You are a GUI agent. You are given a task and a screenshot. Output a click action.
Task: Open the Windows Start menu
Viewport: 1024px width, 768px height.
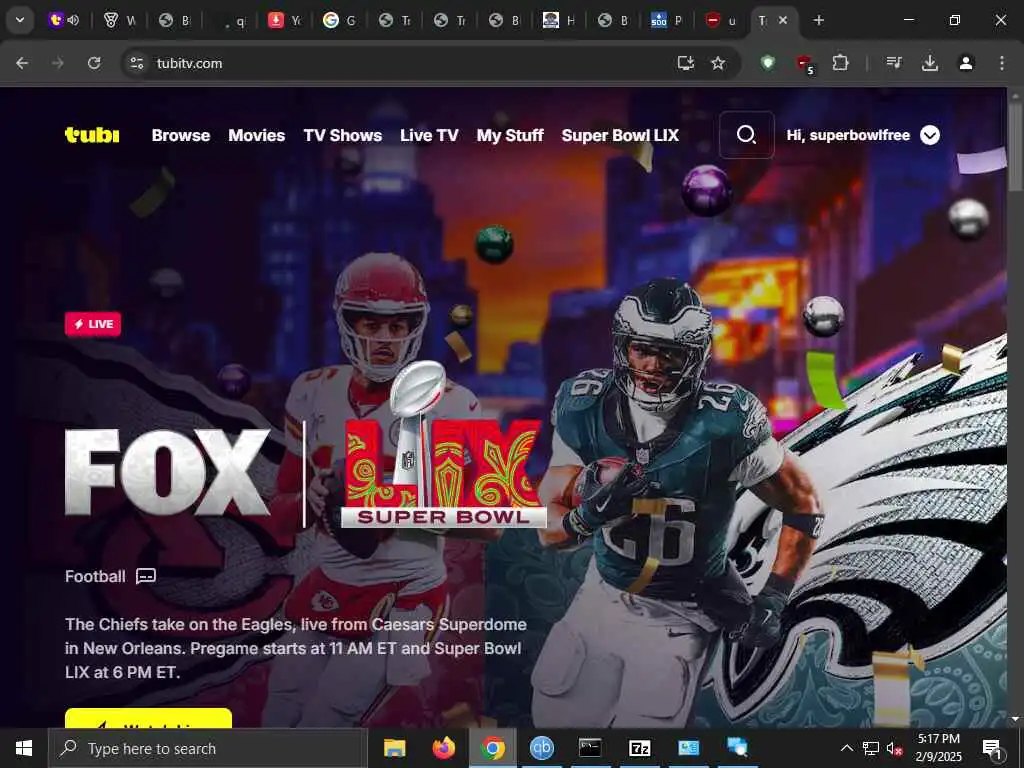(24, 748)
